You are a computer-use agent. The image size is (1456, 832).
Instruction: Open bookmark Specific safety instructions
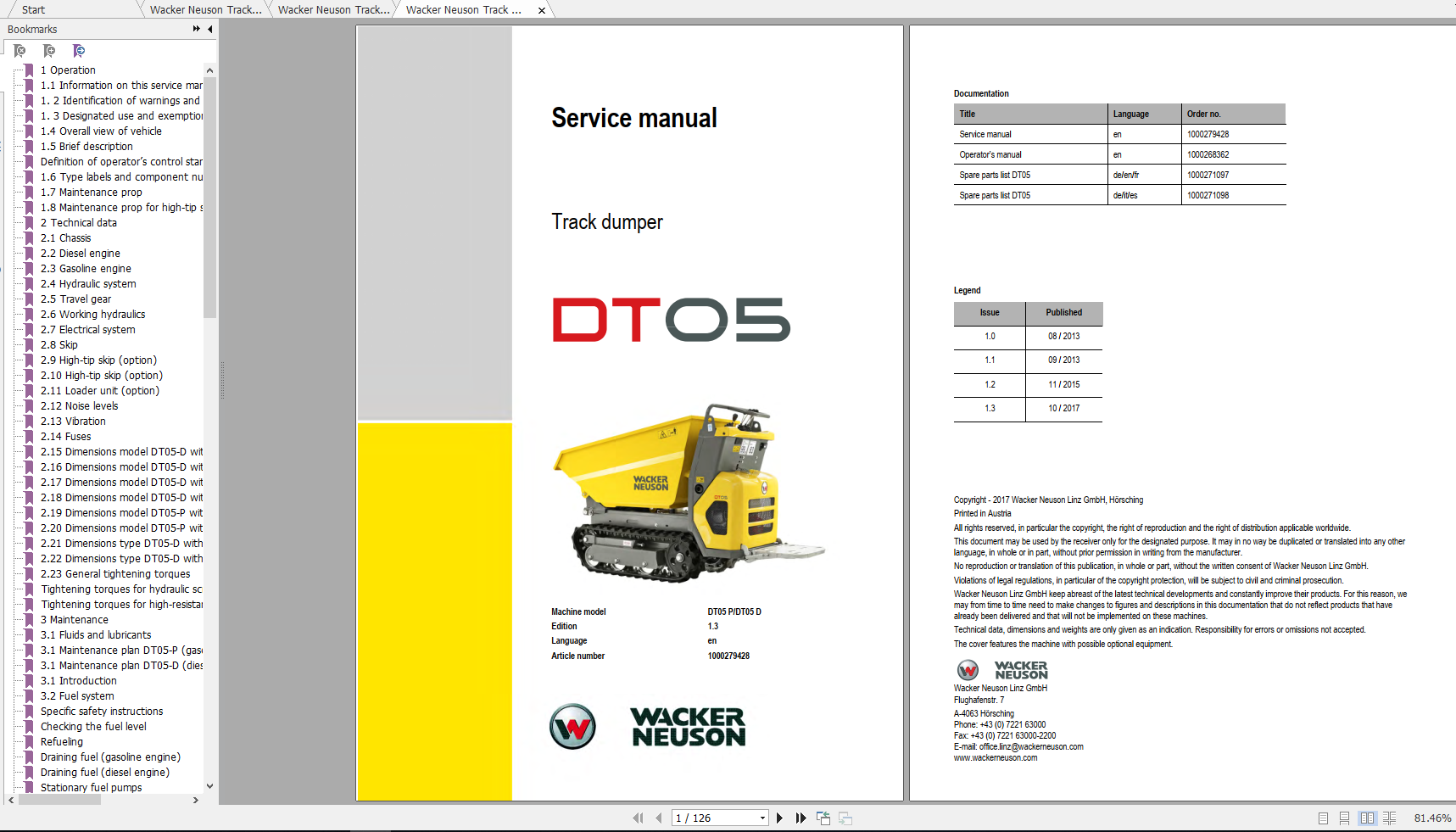pyautogui.click(x=102, y=712)
